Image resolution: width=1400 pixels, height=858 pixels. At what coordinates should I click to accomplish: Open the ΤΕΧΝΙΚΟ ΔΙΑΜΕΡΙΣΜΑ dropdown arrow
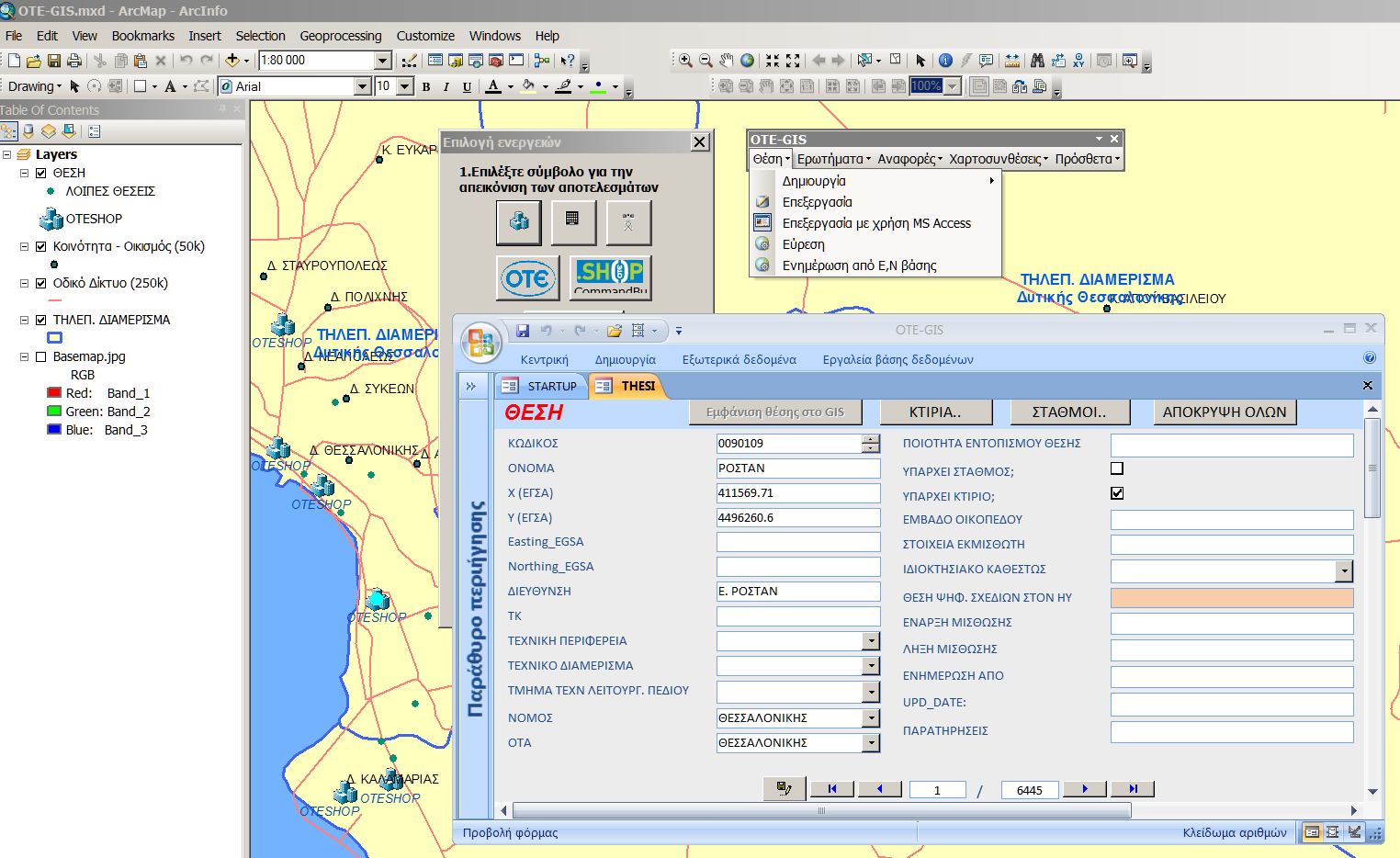pyautogui.click(x=871, y=666)
